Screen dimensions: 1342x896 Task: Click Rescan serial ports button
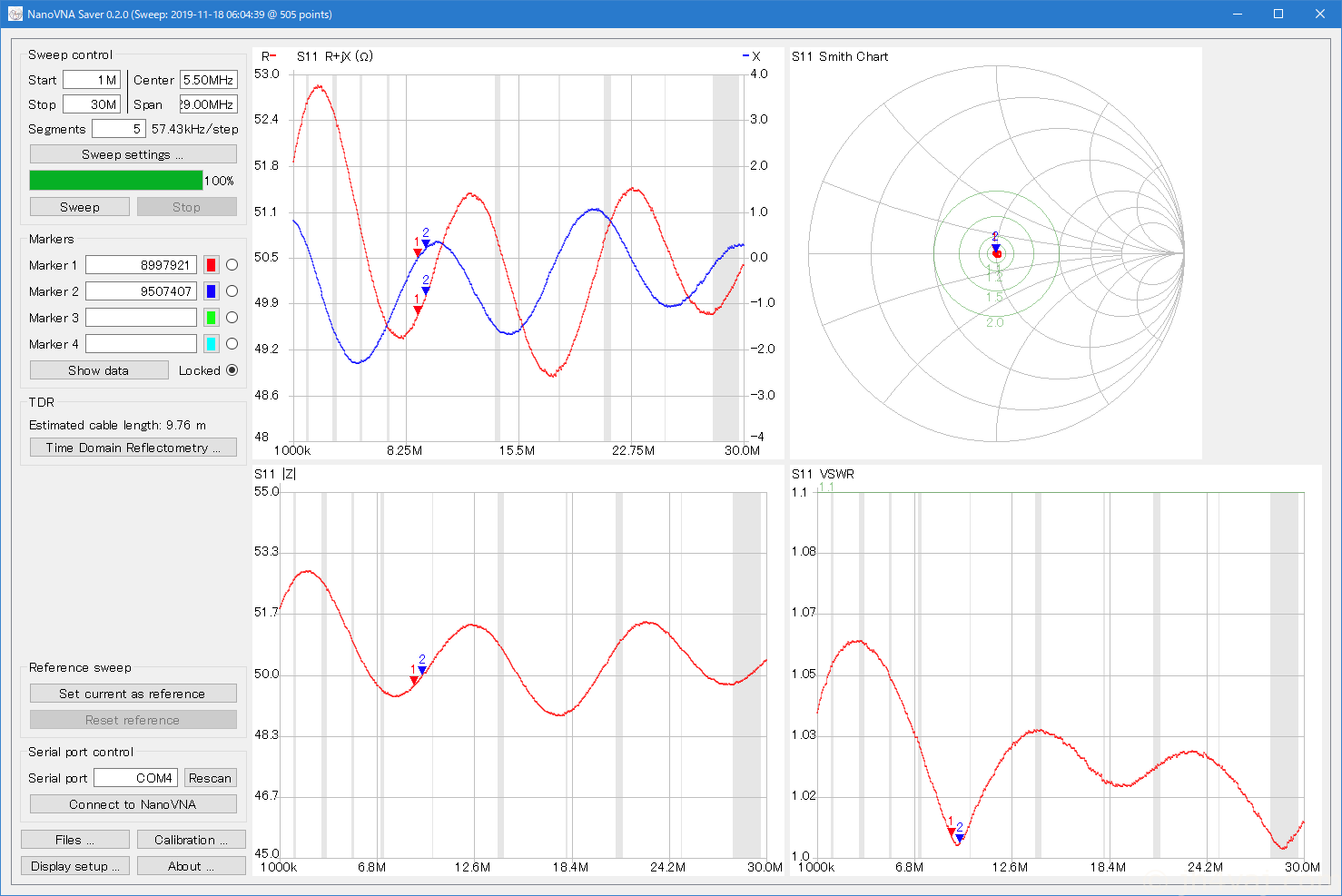[210, 778]
